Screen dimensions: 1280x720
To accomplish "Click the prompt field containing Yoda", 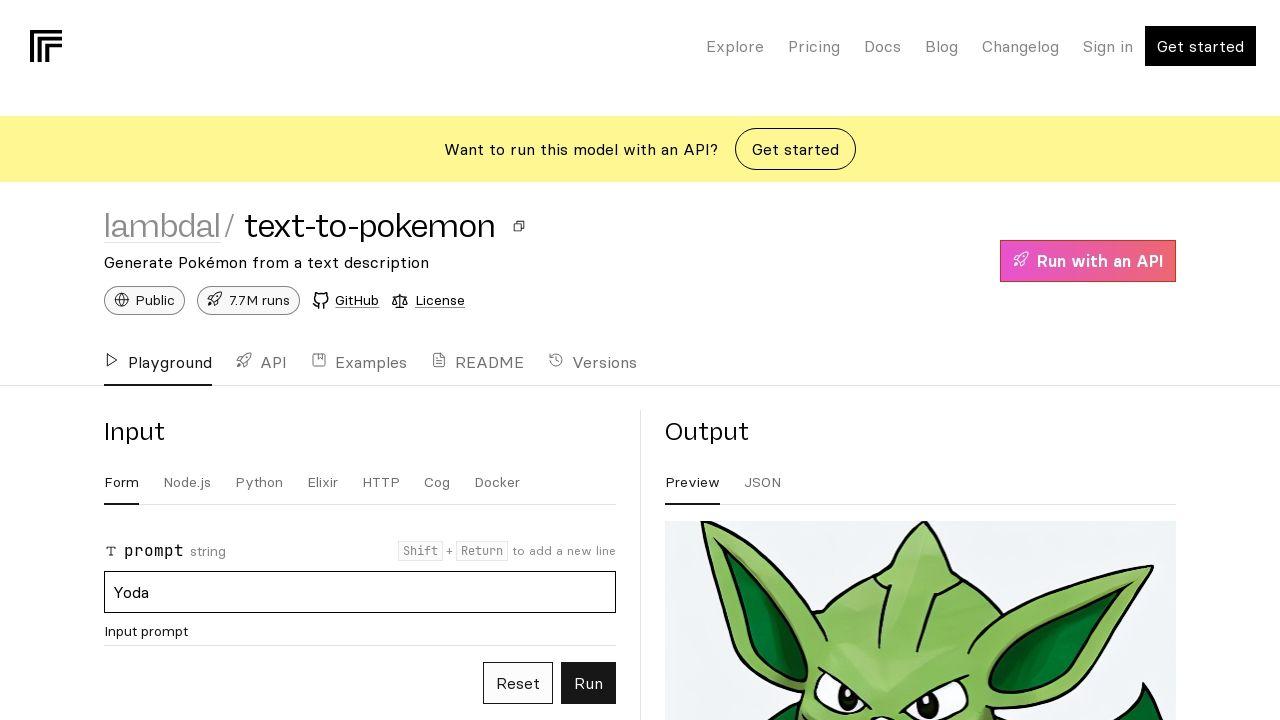I will pos(360,592).
